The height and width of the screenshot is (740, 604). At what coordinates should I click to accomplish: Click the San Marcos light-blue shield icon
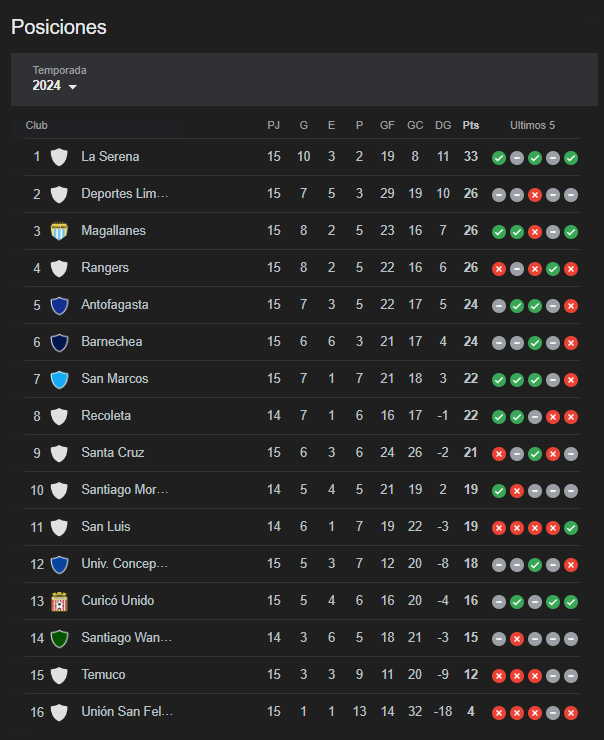59,379
